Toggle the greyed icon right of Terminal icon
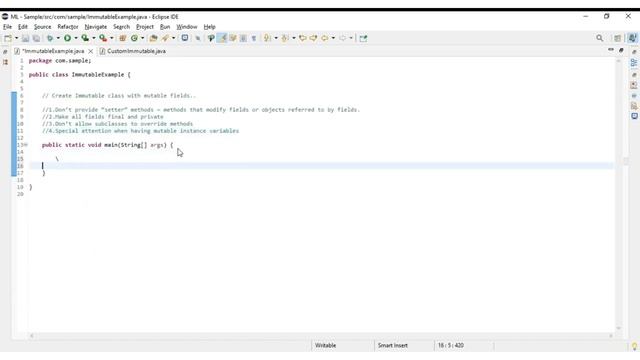Image resolution: width=640 pixels, height=360 pixels. coord(198,38)
